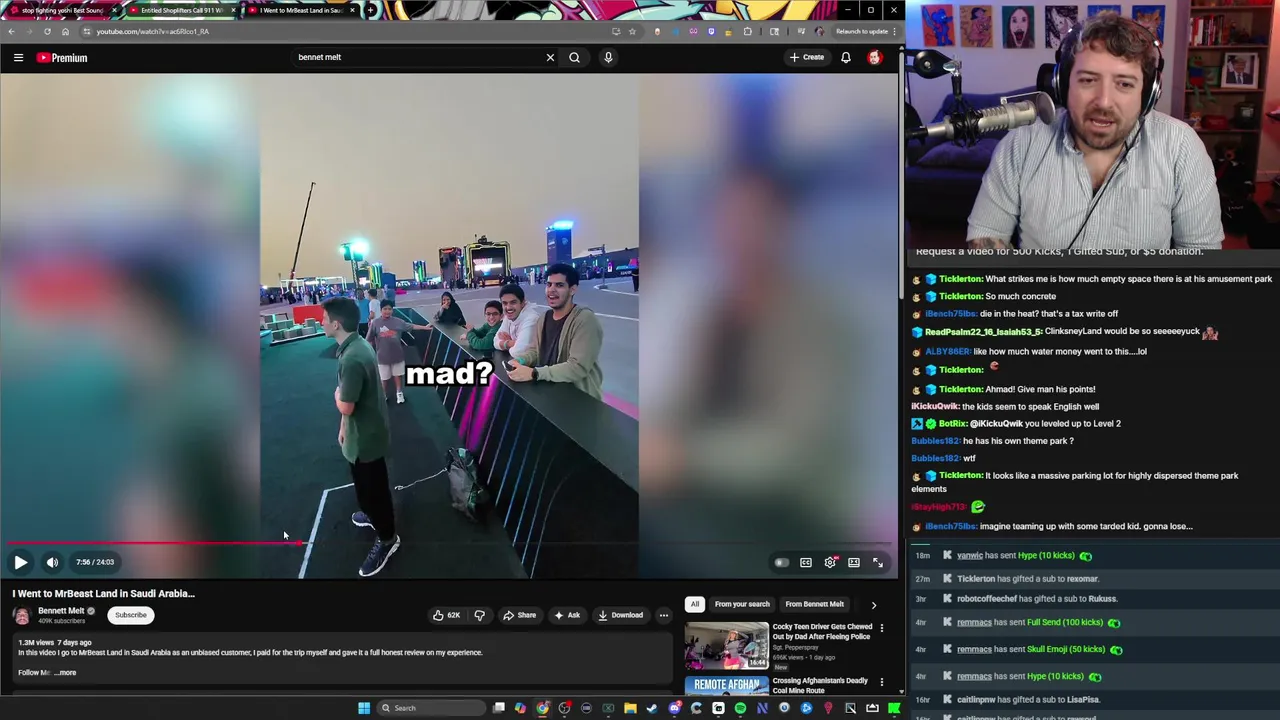The image size is (1280, 720).
Task: Share the video
Action: click(520, 615)
